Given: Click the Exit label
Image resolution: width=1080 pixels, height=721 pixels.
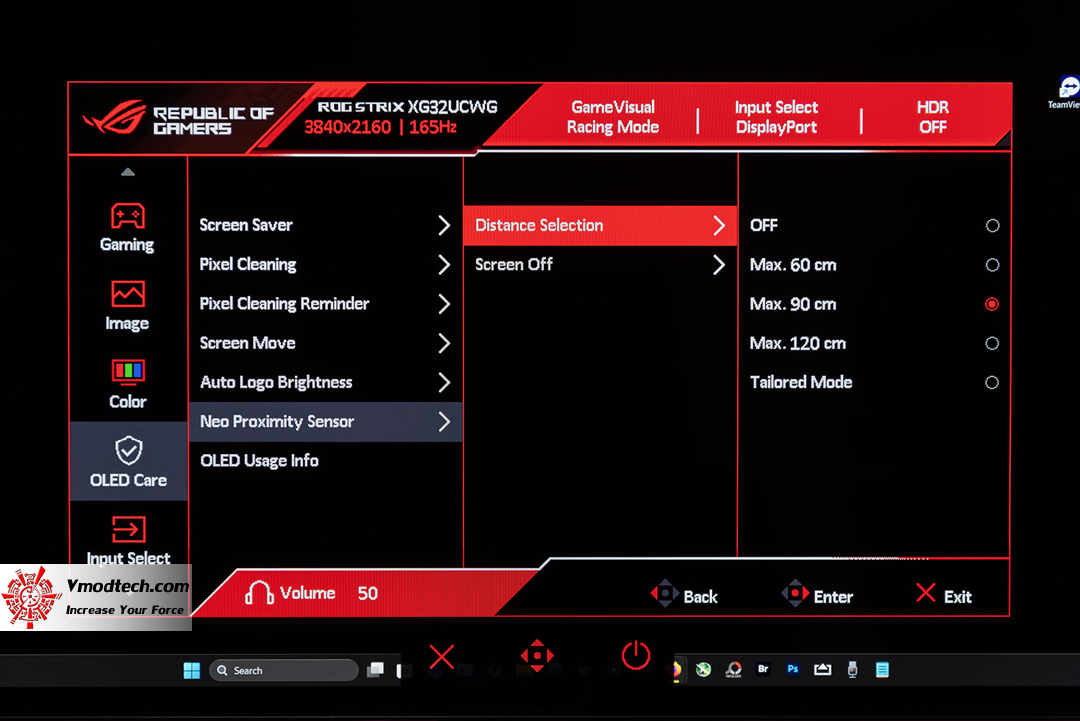Looking at the screenshot, I should [957, 596].
